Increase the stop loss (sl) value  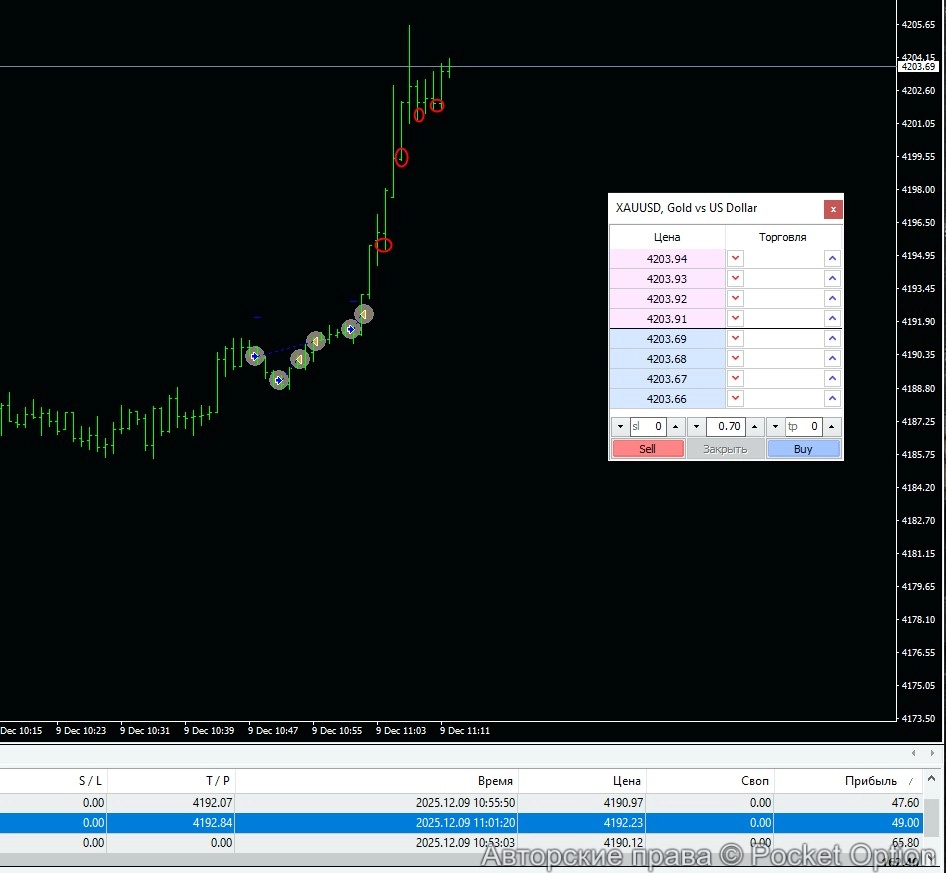coord(675,427)
